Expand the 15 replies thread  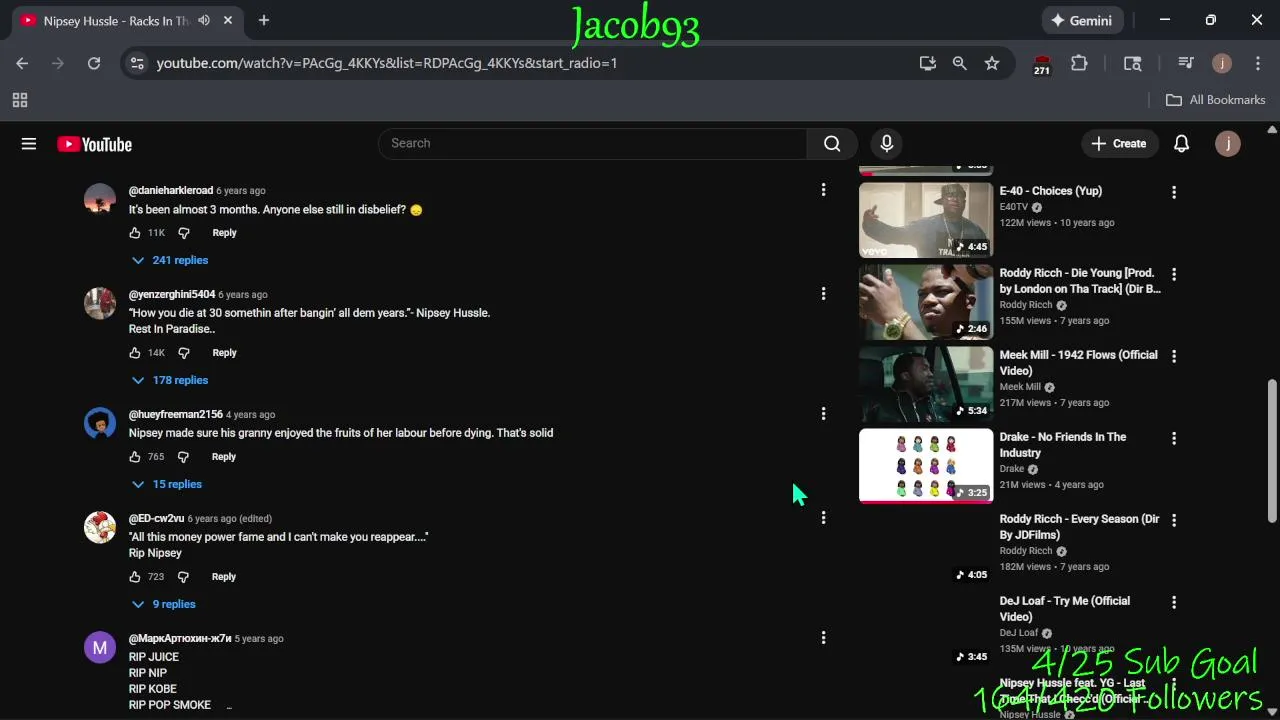point(167,484)
